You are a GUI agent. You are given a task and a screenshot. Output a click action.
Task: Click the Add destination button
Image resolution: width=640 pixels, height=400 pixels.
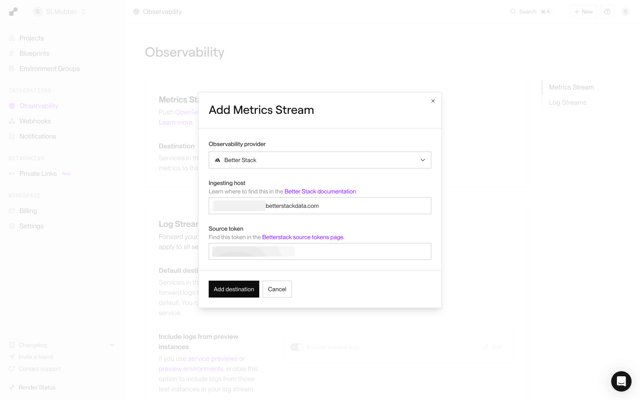coord(234,289)
